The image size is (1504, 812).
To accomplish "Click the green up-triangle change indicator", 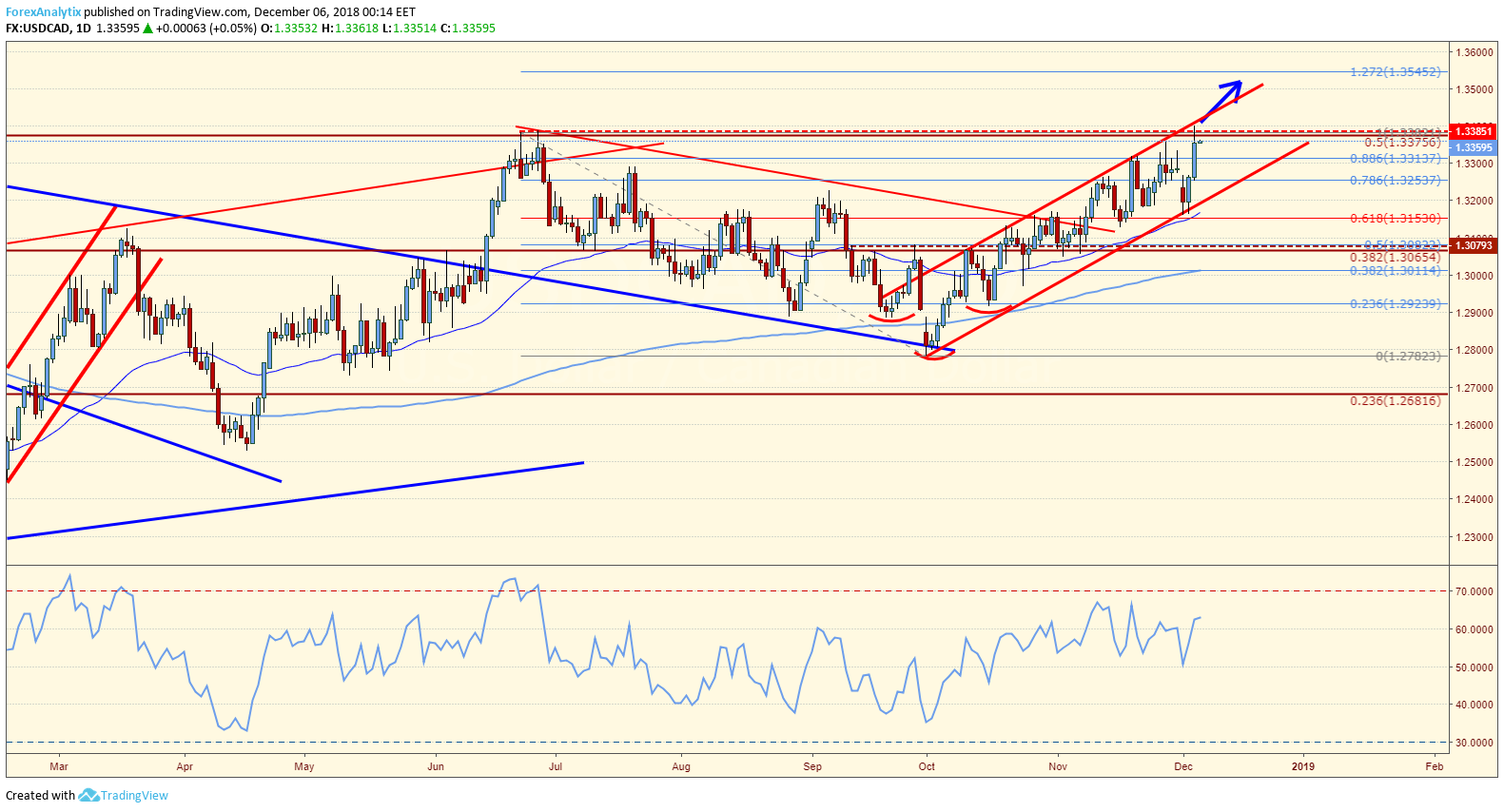I will [147, 29].
